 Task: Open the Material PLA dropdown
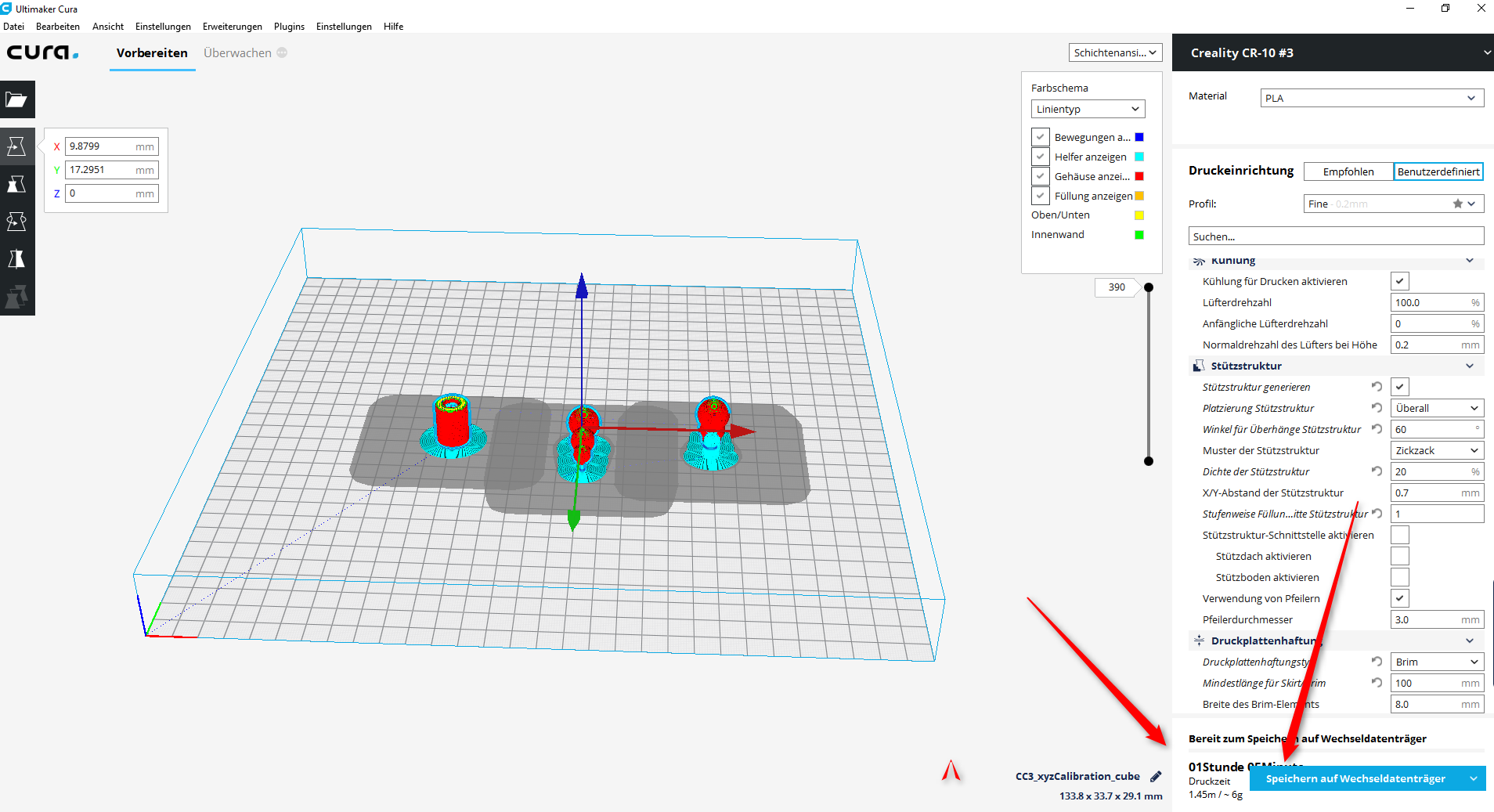1372,98
